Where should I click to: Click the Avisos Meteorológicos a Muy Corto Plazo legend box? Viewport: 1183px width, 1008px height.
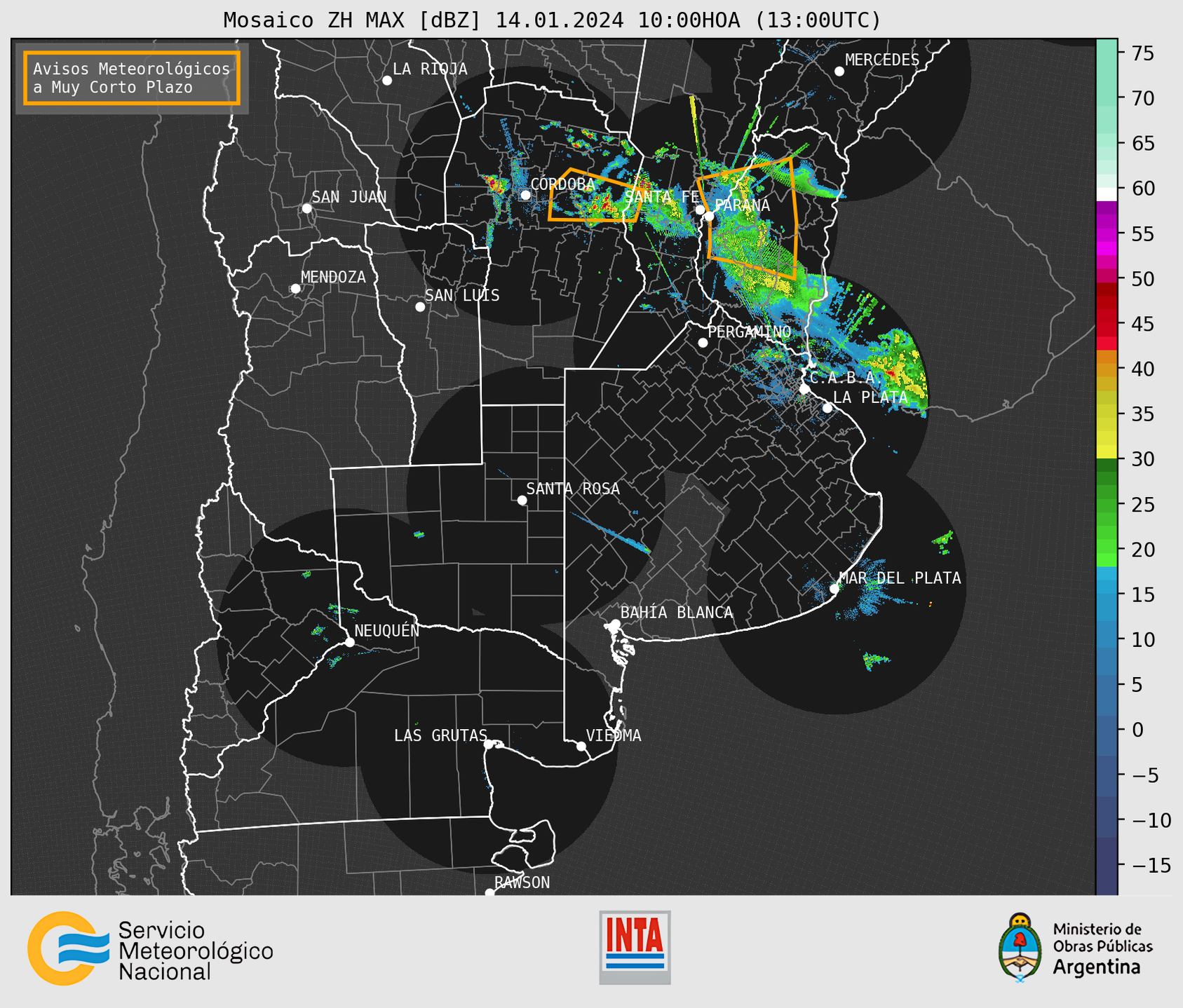coord(132,78)
